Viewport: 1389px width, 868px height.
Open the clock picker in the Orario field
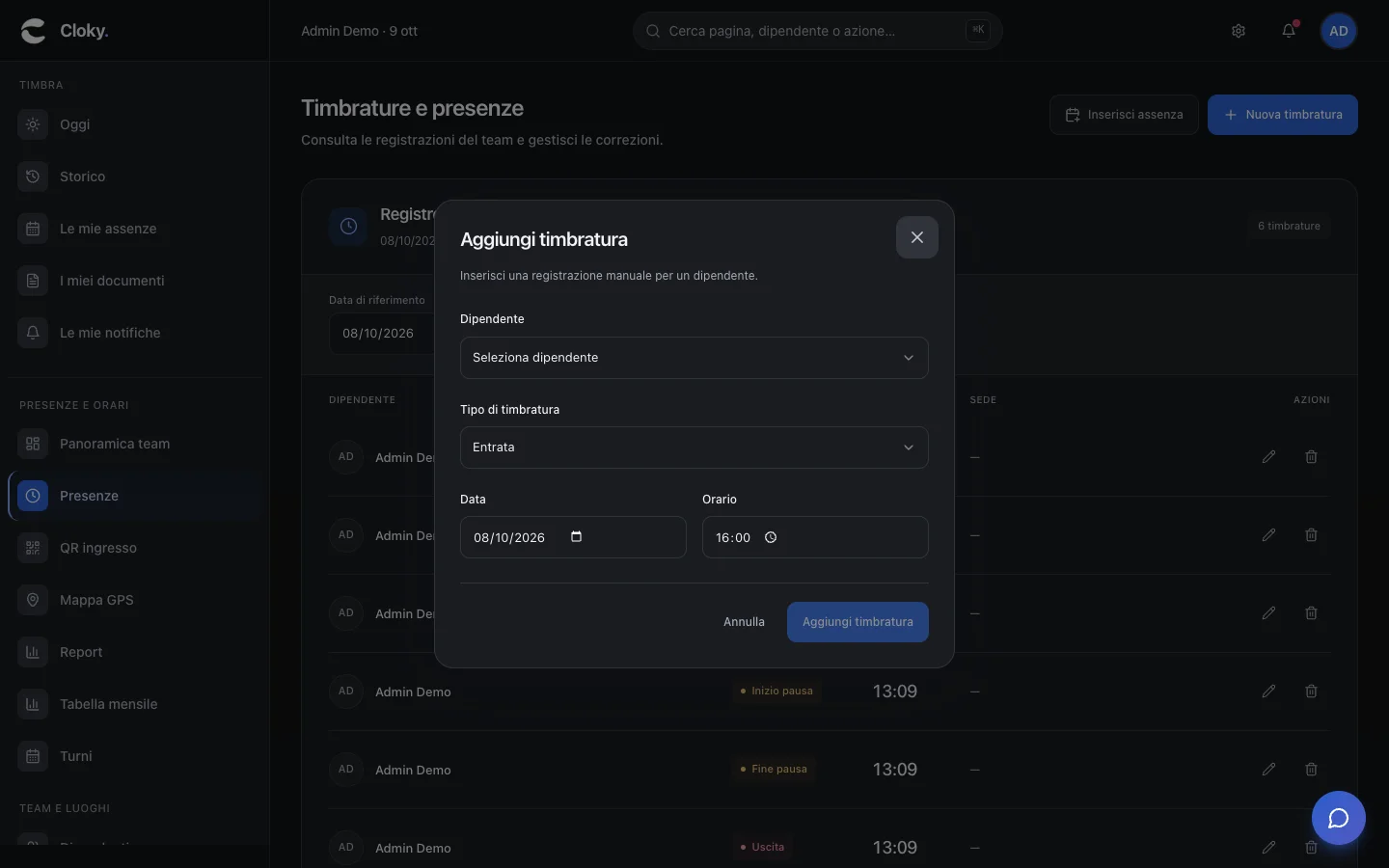(x=771, y=537)
